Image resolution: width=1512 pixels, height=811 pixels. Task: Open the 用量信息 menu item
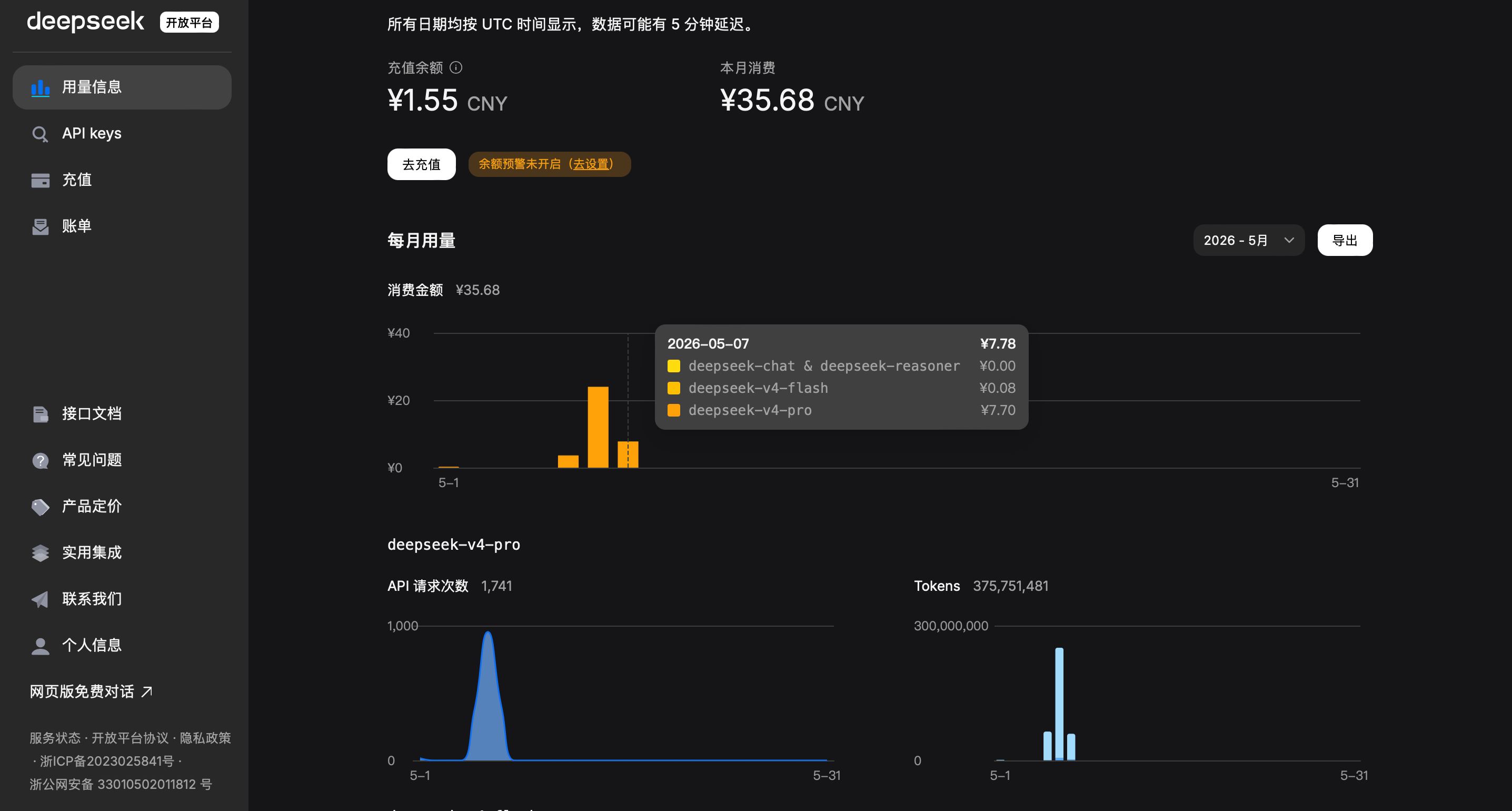(x=122, y=87)
